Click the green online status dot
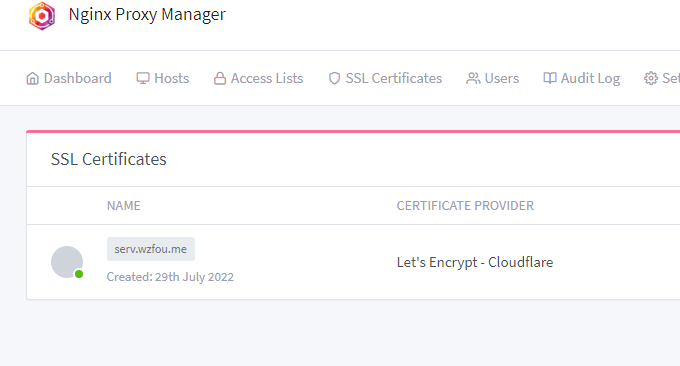 [79, 274]
